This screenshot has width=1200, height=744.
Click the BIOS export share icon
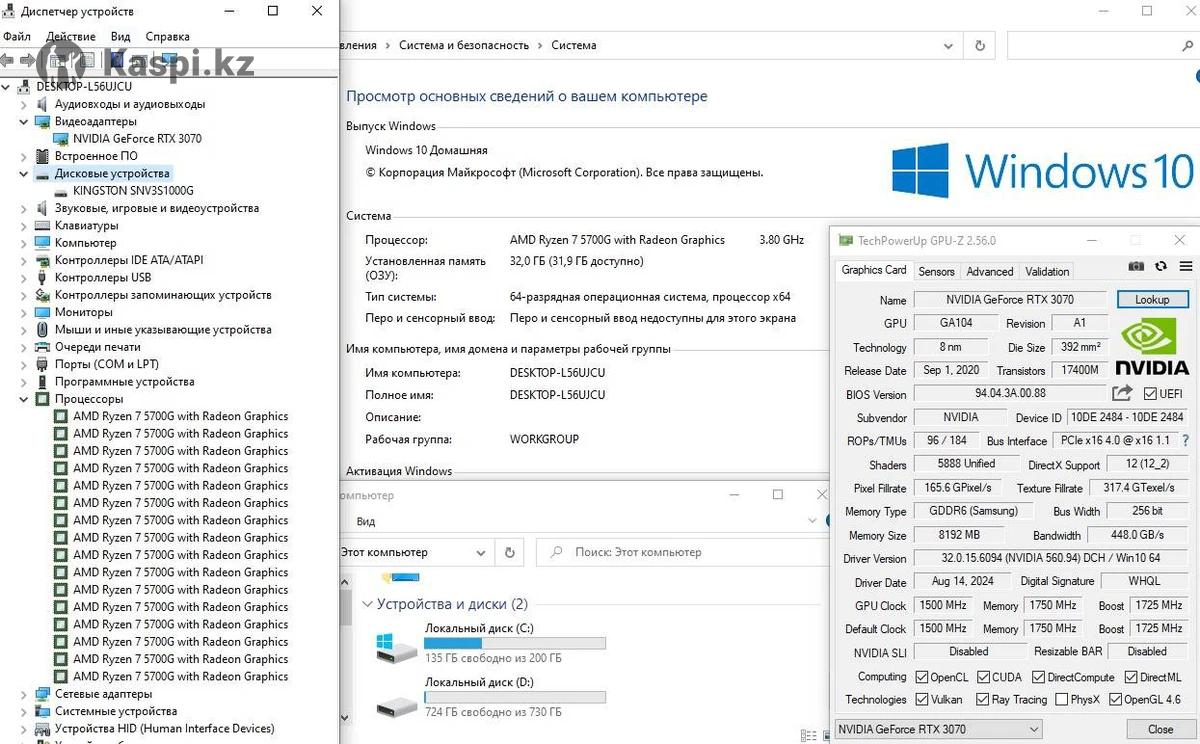click(1122, 394)
